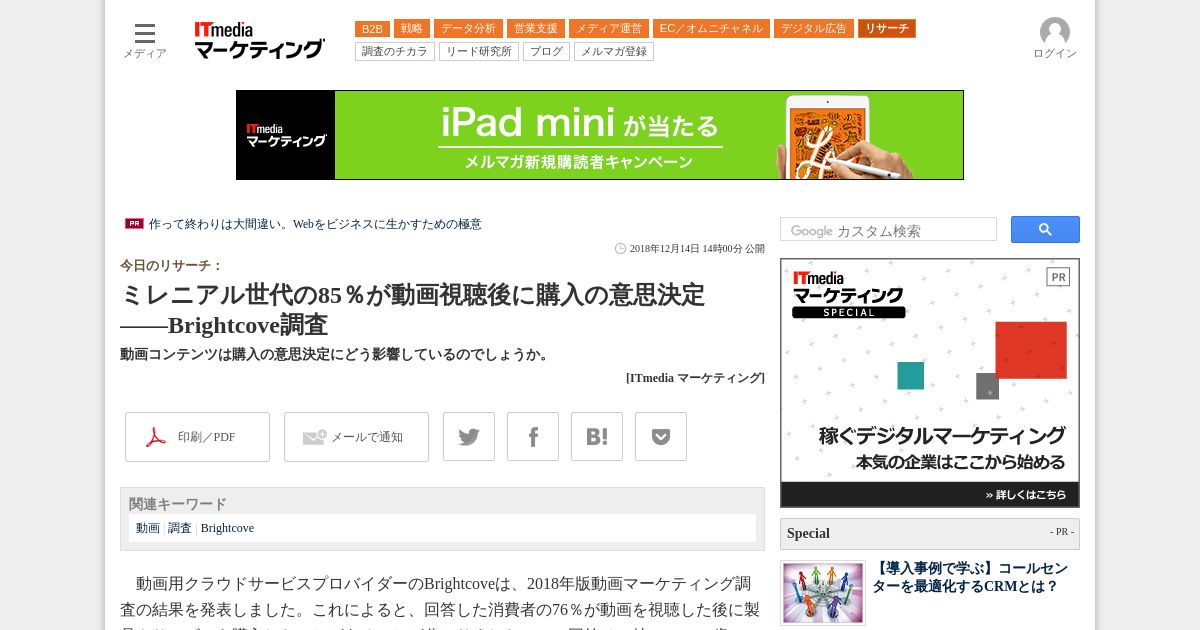Click the Brightcove keyword link
The image size is (1200, 630).
click(227, 528)
